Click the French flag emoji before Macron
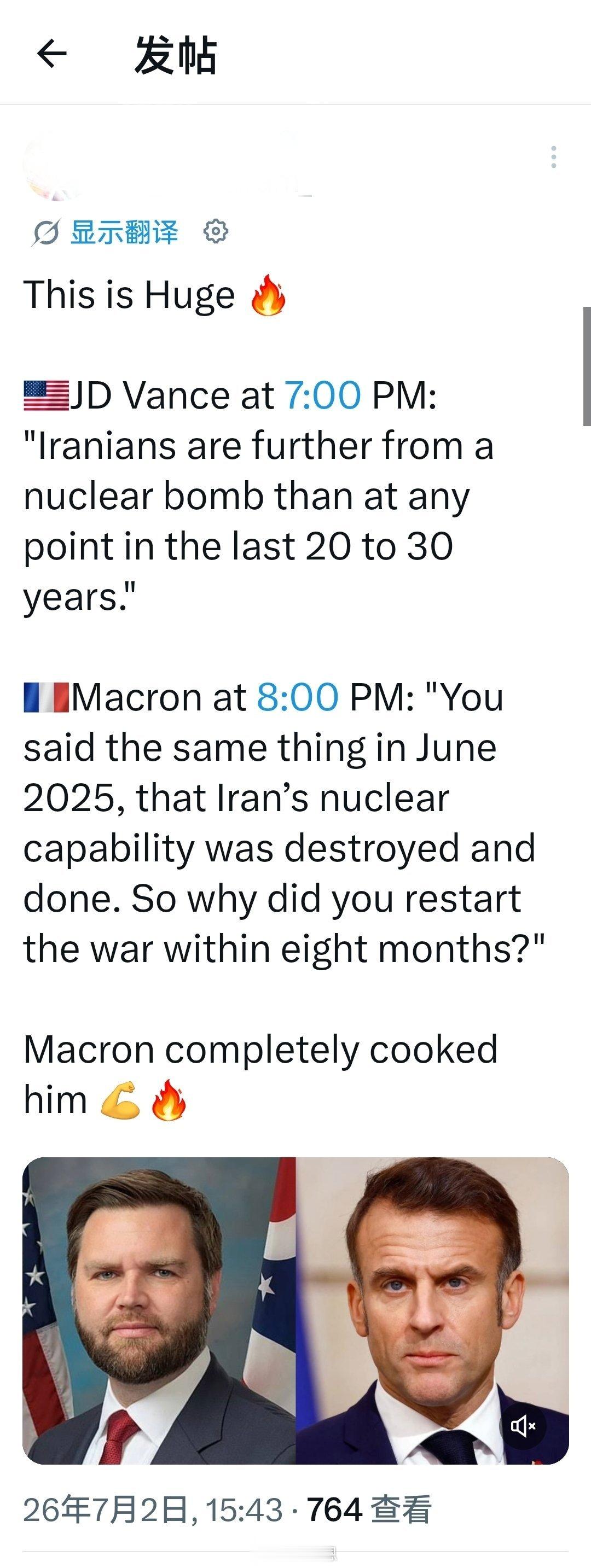The width and height of the screenshot is (591, 1568). coord(47,697)
